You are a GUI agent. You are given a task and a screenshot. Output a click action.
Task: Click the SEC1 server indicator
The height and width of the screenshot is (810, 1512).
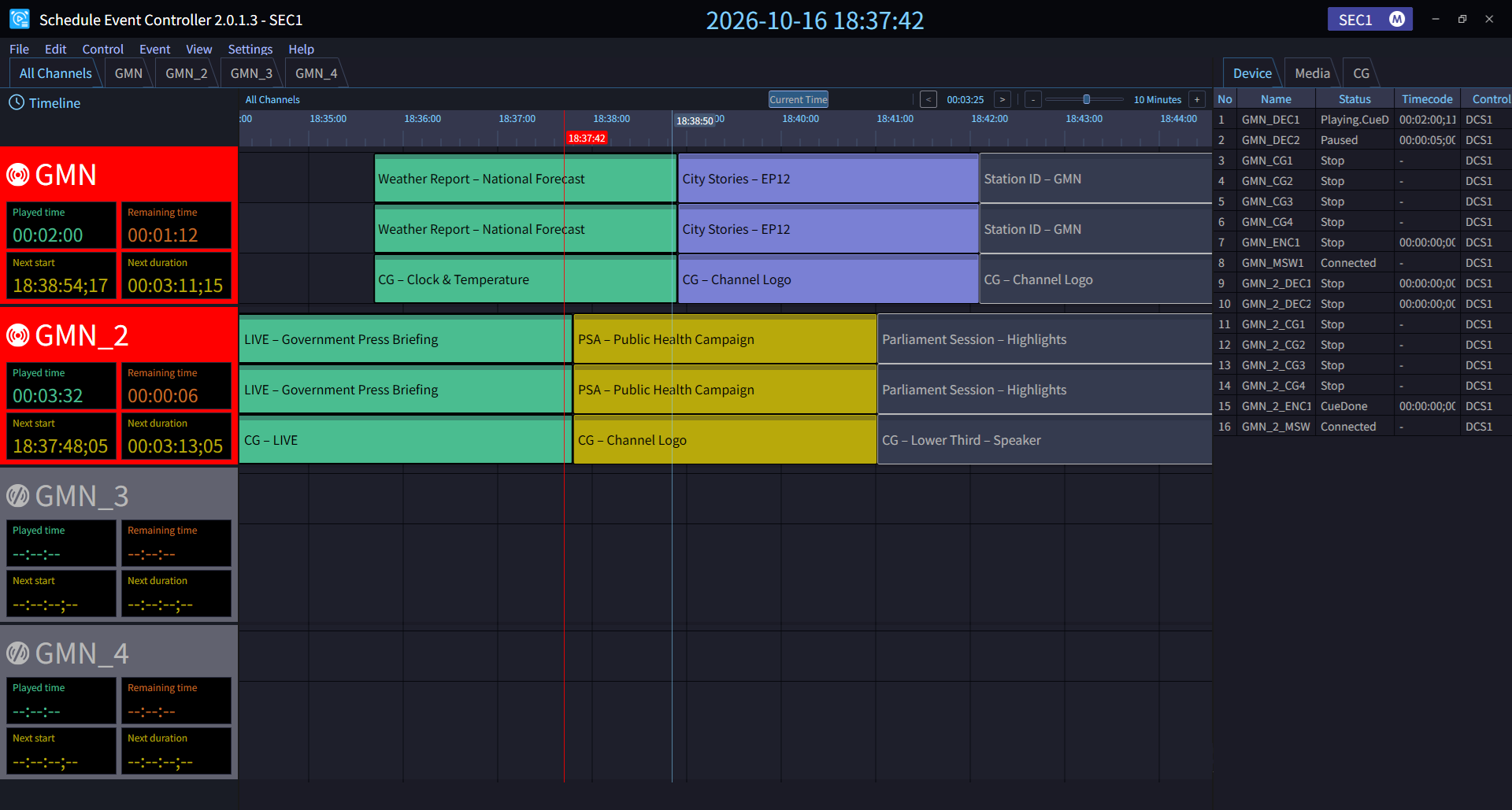point(1369,20)
